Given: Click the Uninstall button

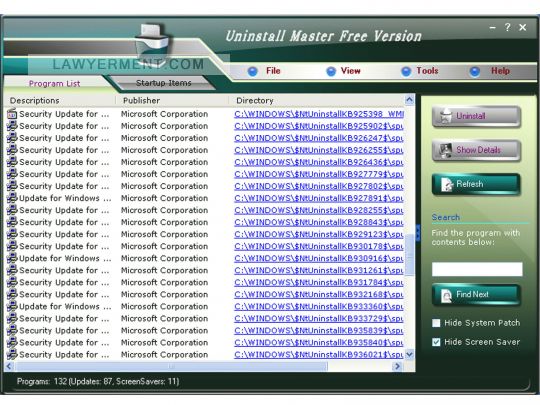Looking at the screenshot, I should 476,116.
